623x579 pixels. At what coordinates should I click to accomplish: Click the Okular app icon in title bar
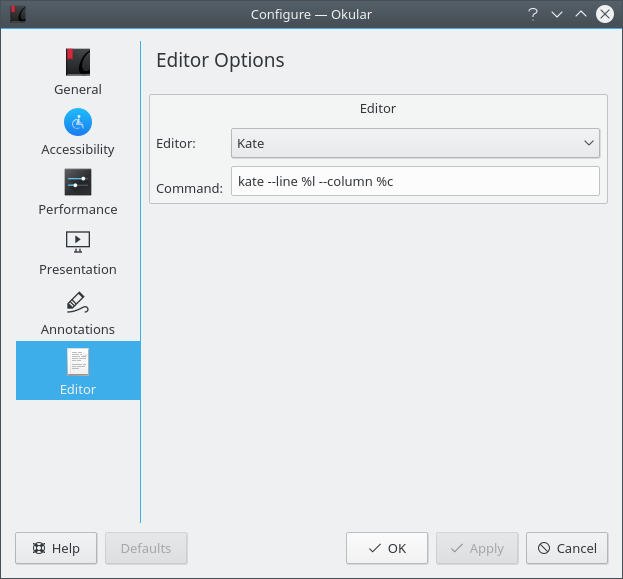17,14
